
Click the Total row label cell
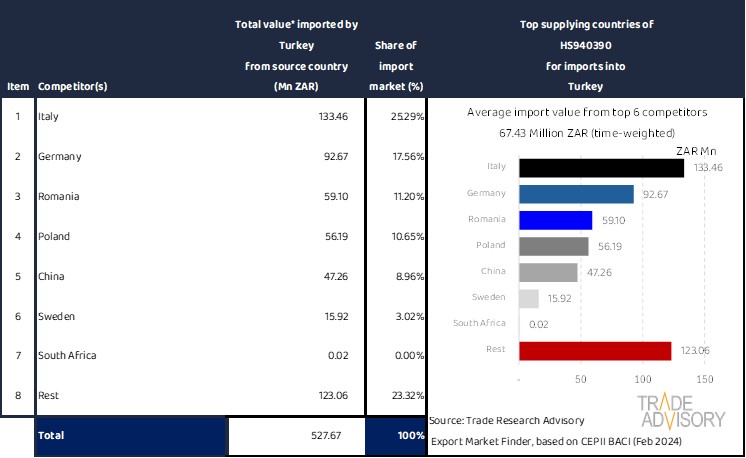[130, 436]
